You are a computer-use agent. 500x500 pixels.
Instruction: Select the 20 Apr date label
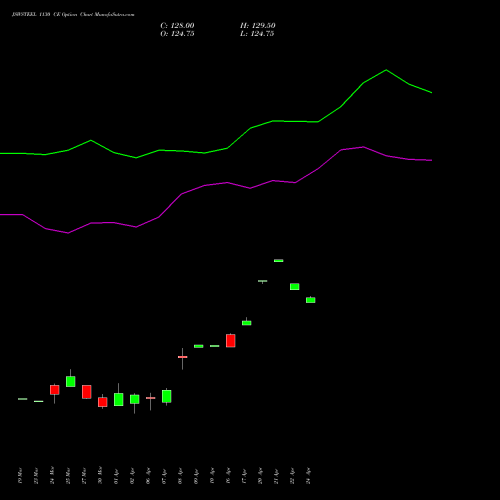coord(260,476)
